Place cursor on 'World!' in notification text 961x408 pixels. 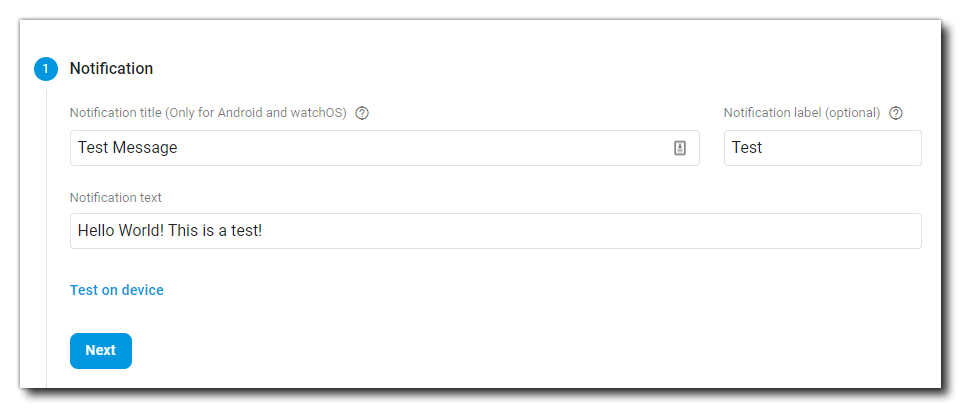[142, 231]
